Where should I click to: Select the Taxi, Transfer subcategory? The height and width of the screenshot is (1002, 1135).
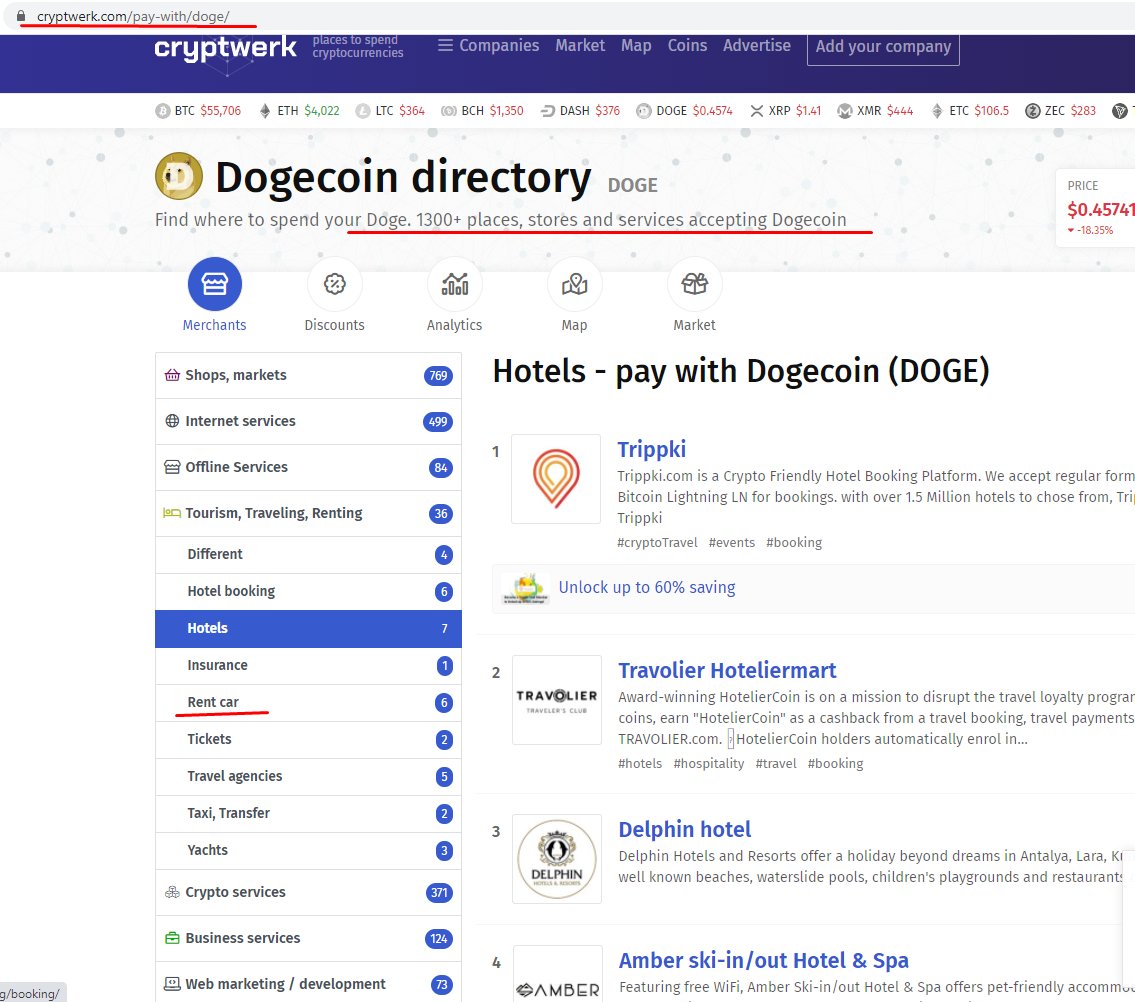308,813
